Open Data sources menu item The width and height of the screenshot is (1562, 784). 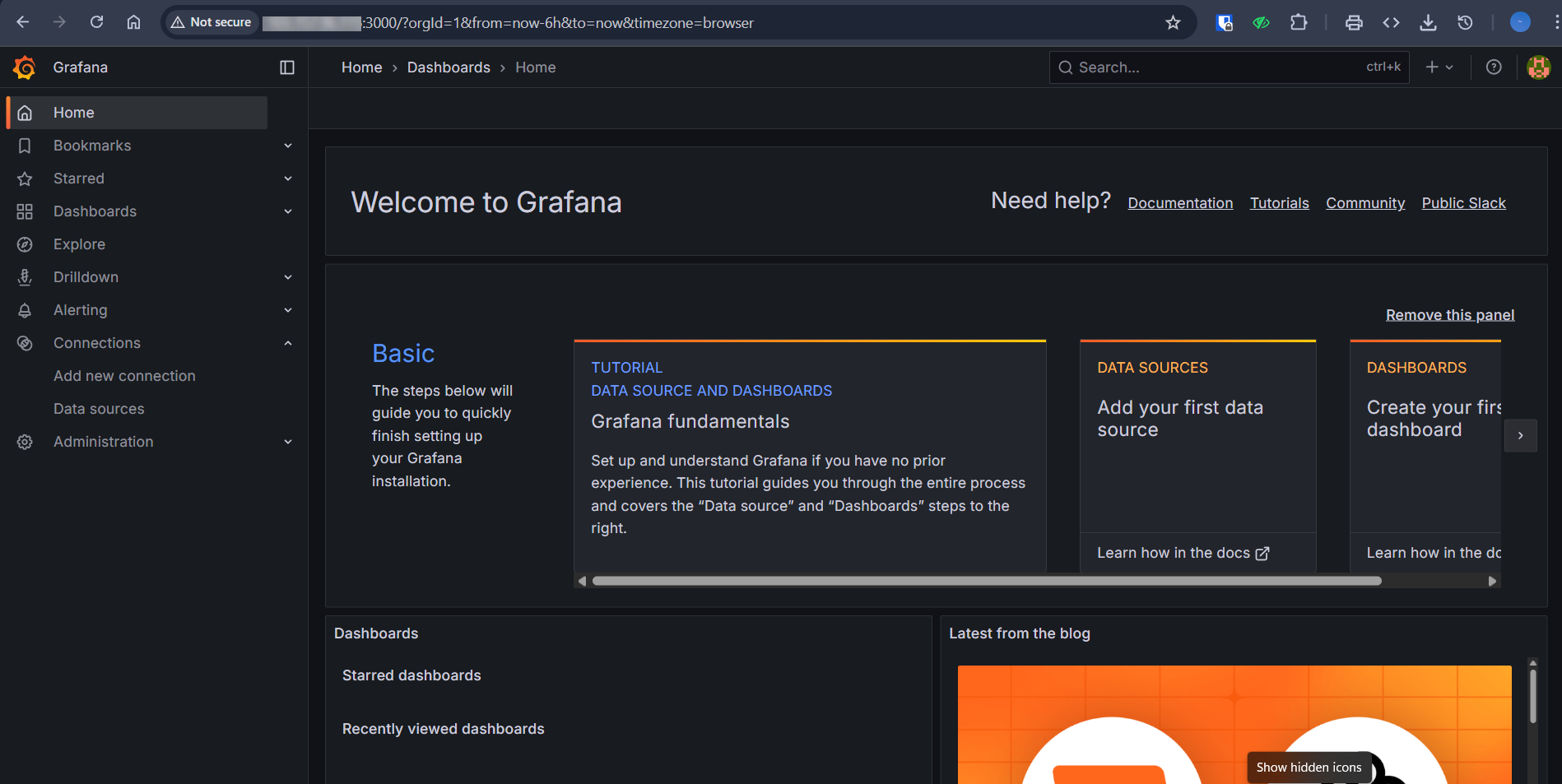tap(99, 409)
